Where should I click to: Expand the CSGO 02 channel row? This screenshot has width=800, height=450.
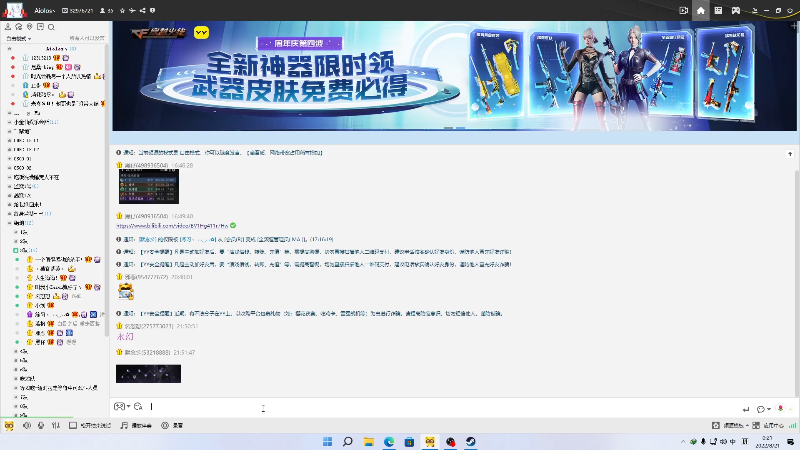click(x=21, y=168)
